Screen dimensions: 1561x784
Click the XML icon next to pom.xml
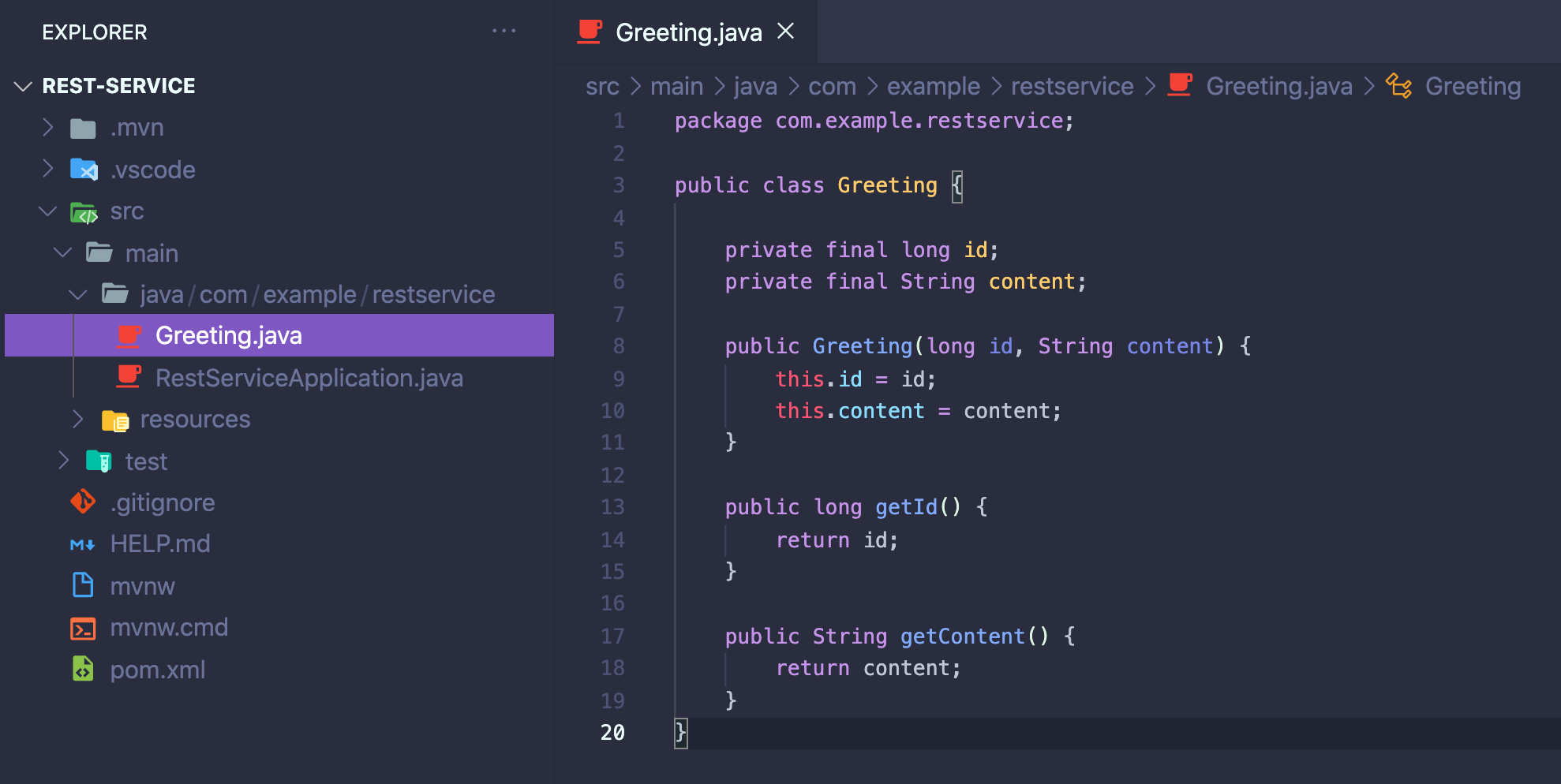coord(83,670)
